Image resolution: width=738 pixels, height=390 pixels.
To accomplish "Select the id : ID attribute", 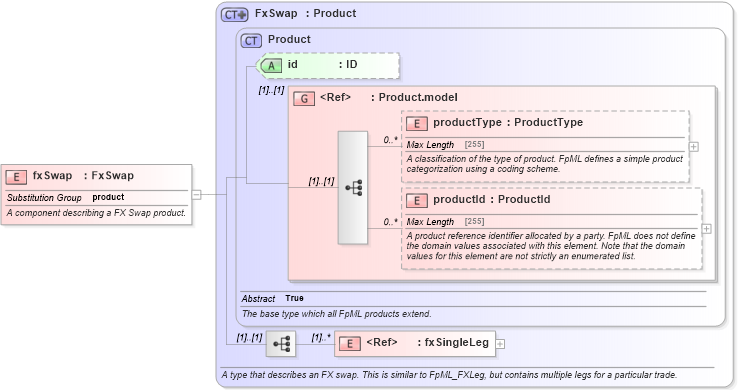I will click(322, 64).
